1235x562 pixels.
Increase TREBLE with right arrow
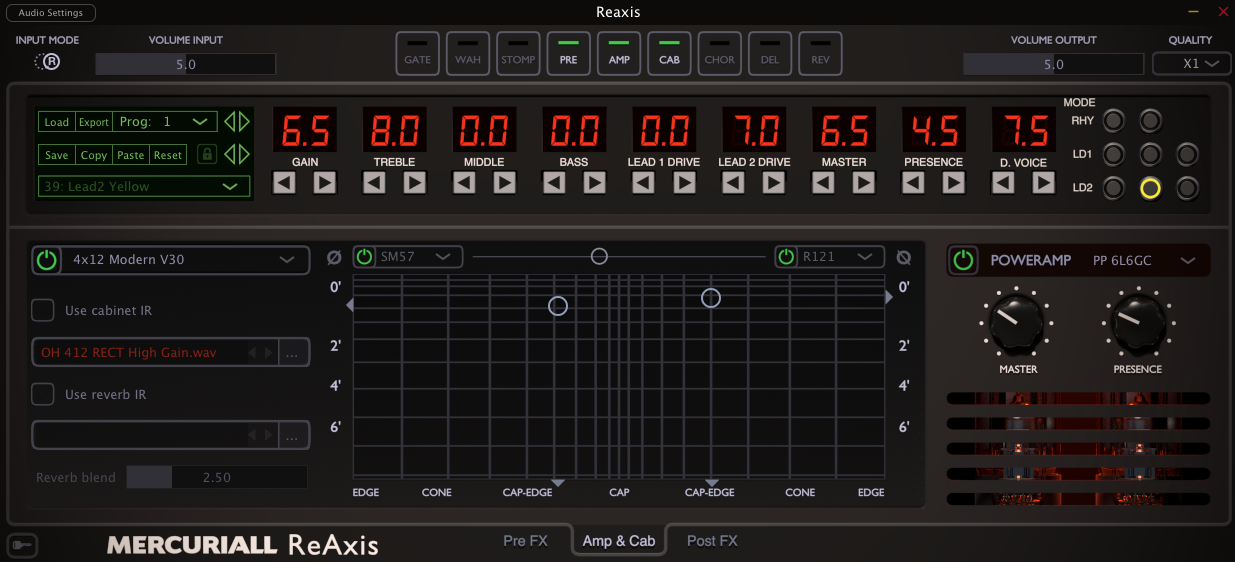pos(414,183)
